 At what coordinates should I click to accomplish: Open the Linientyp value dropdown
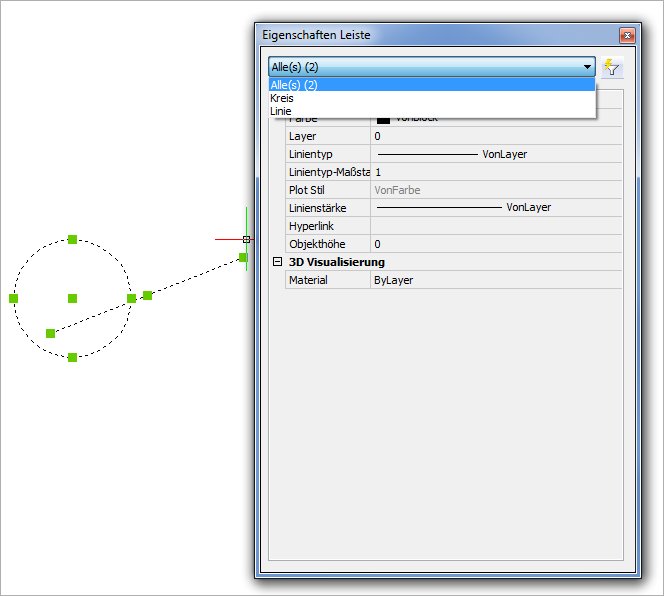pos(495,154)
